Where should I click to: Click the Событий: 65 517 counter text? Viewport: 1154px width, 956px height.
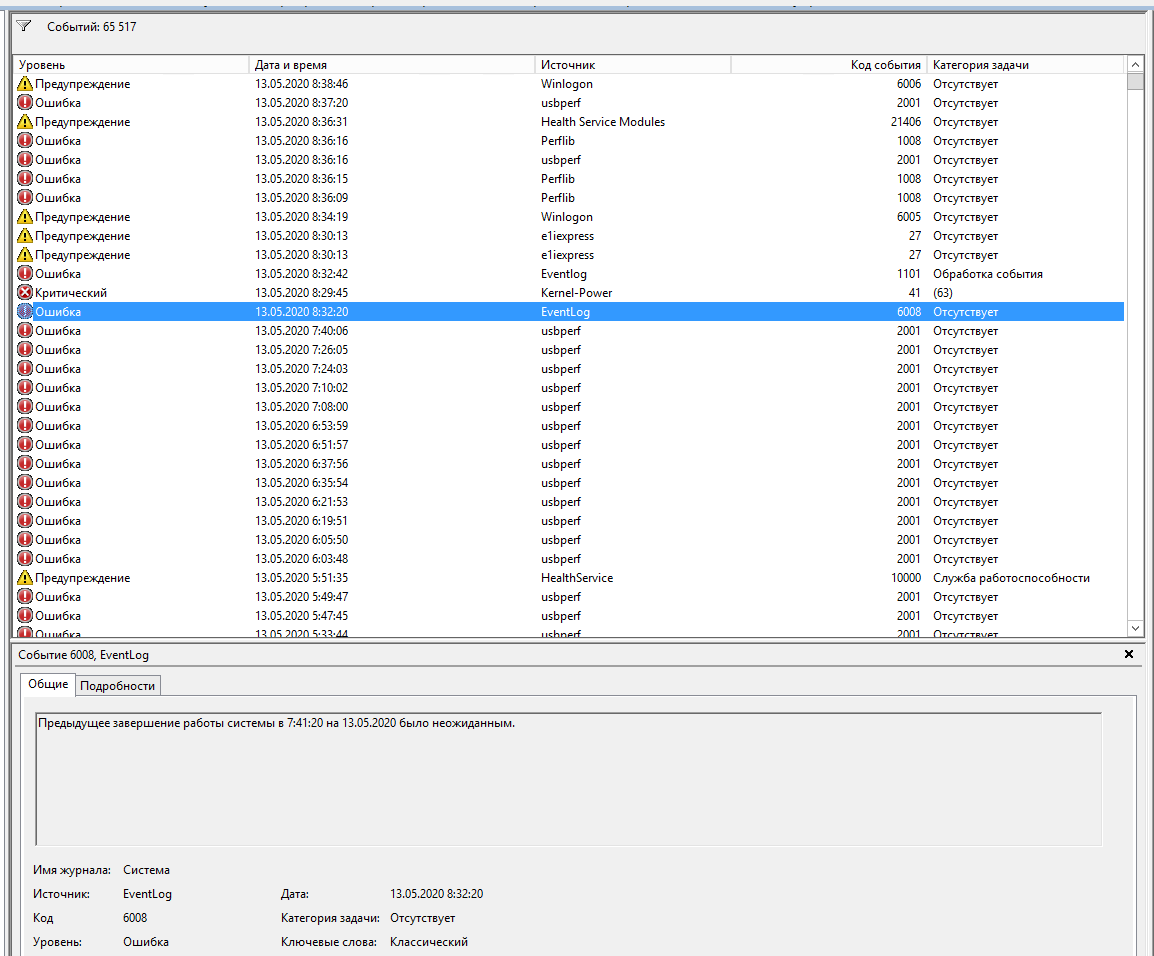[91, 26]
